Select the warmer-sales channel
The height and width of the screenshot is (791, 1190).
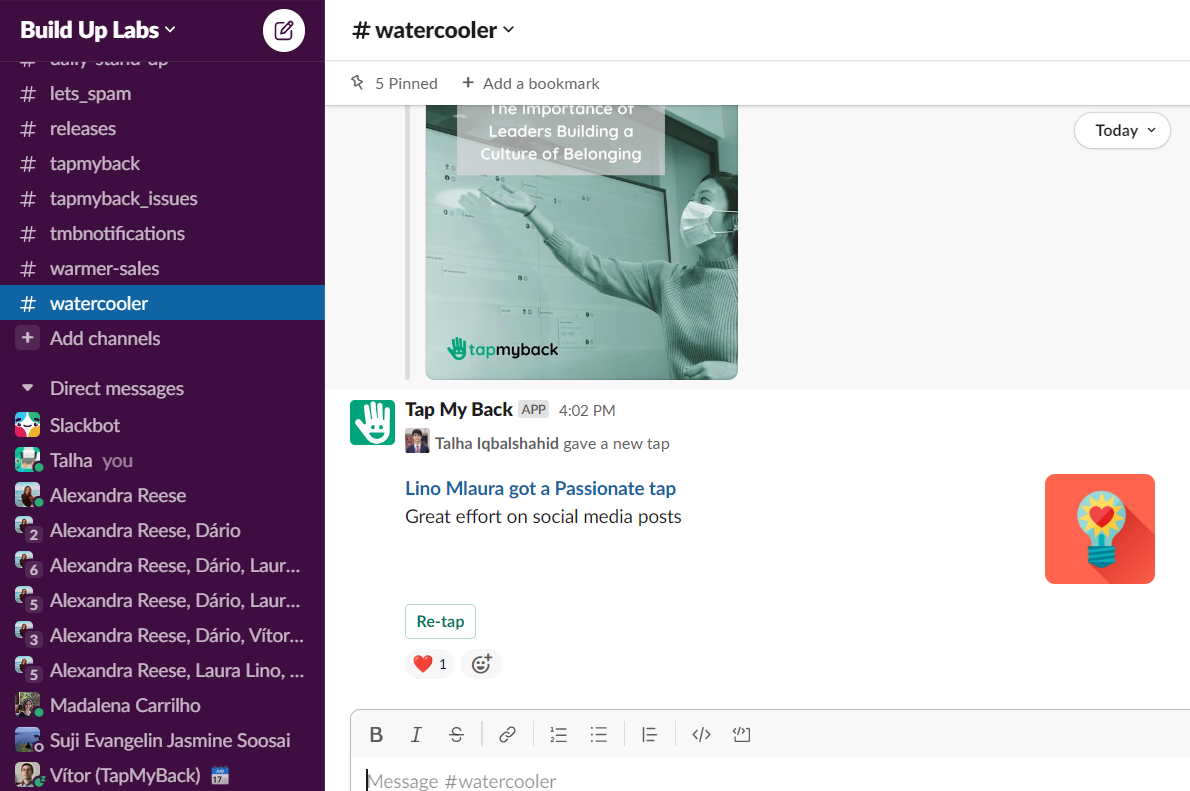[x=162, y=268]
